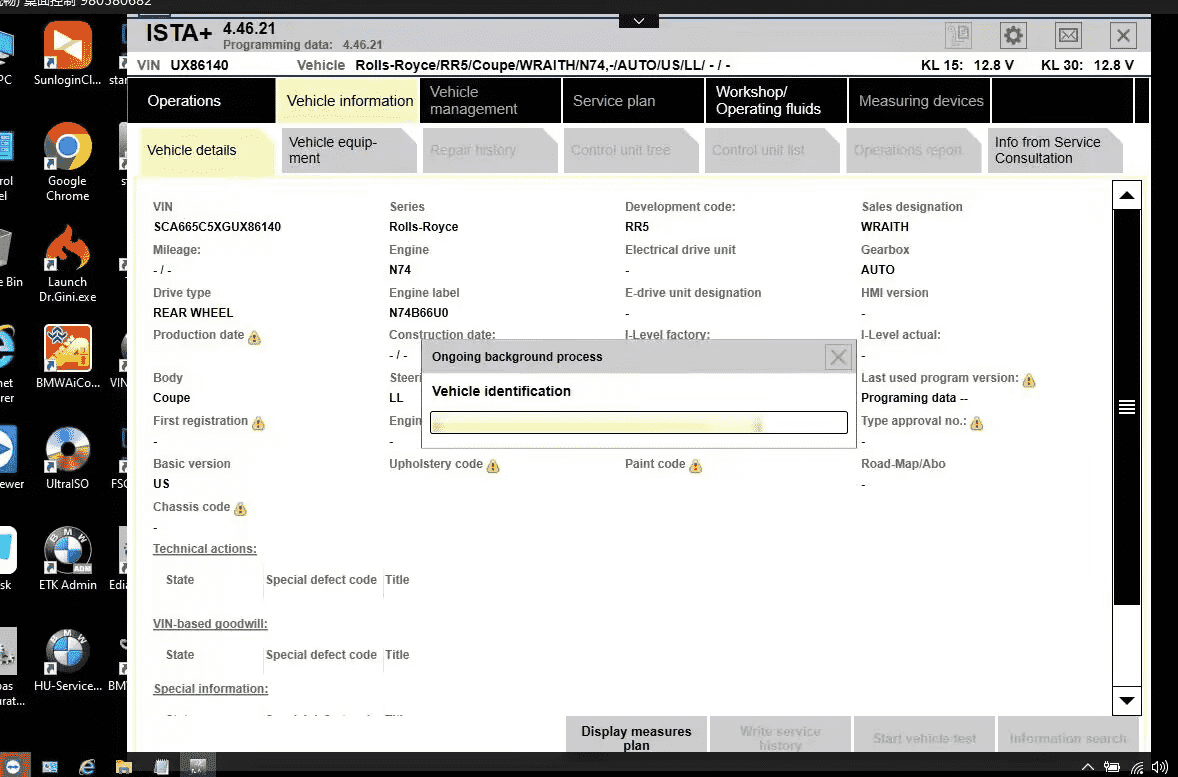Click the network tray icon
The height and width of the screenshot is (777, 1178).
click(x=1137, y=767)
